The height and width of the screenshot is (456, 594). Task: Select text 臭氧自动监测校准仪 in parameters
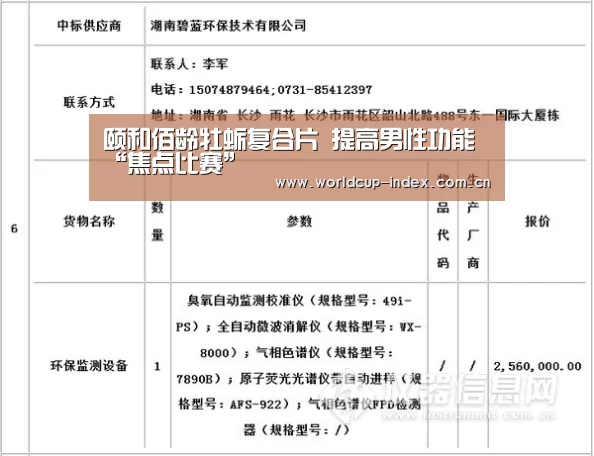pyautogui.click(x=245, y=301)
